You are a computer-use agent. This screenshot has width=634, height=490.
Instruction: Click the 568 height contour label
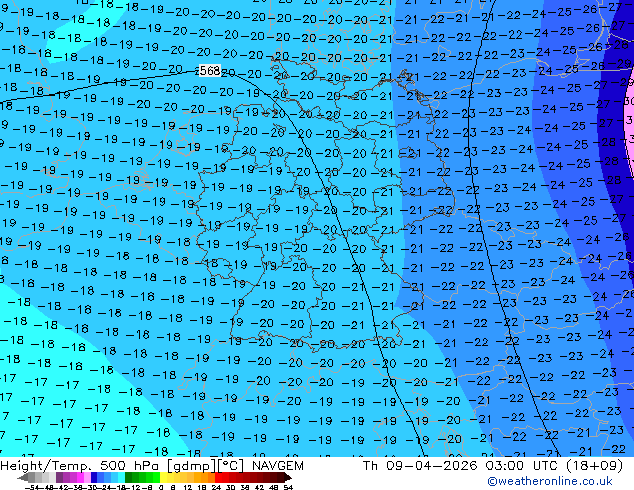coord(210,71)
